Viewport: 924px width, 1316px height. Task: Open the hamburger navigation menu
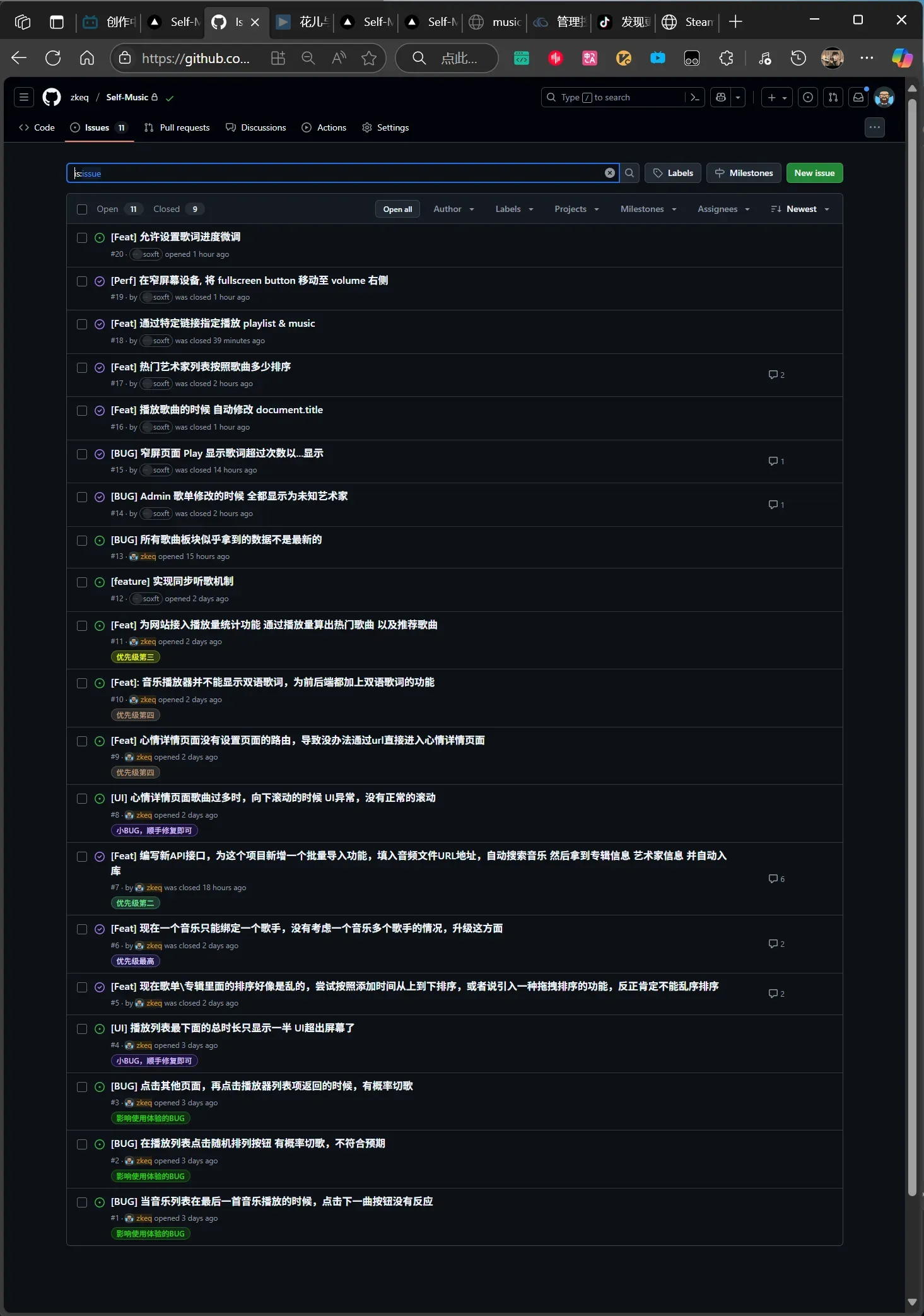click(x=24, y=97)
